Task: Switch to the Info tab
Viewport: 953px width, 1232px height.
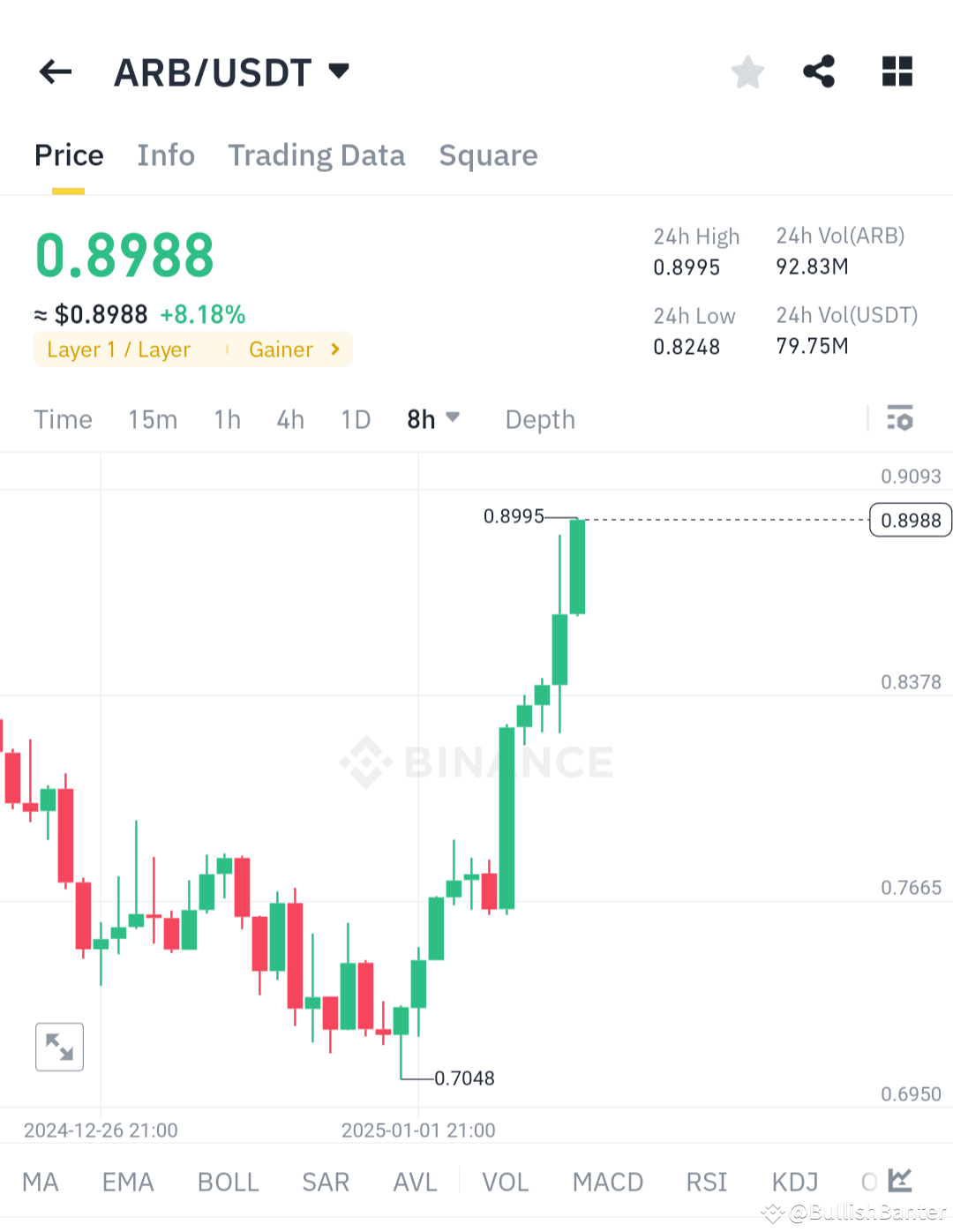Action: 166,155
